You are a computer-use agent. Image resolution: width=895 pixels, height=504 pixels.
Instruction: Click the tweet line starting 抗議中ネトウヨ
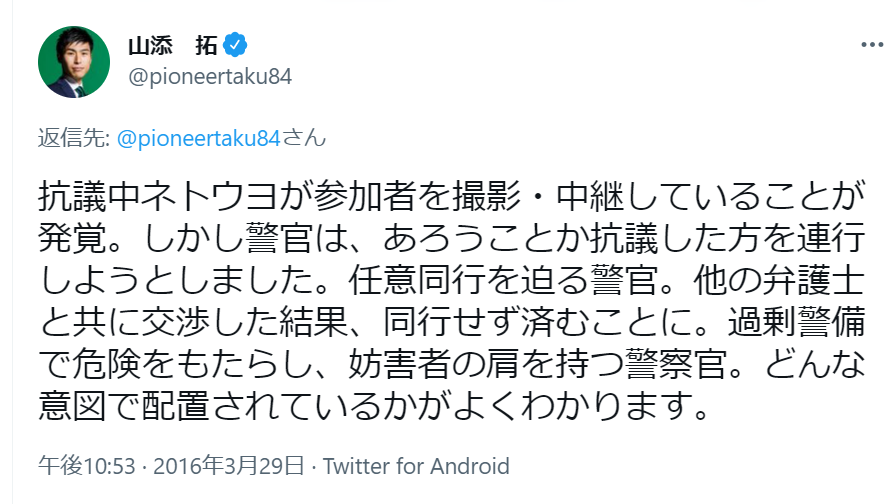pyautogui.click(x=450, y=194)
